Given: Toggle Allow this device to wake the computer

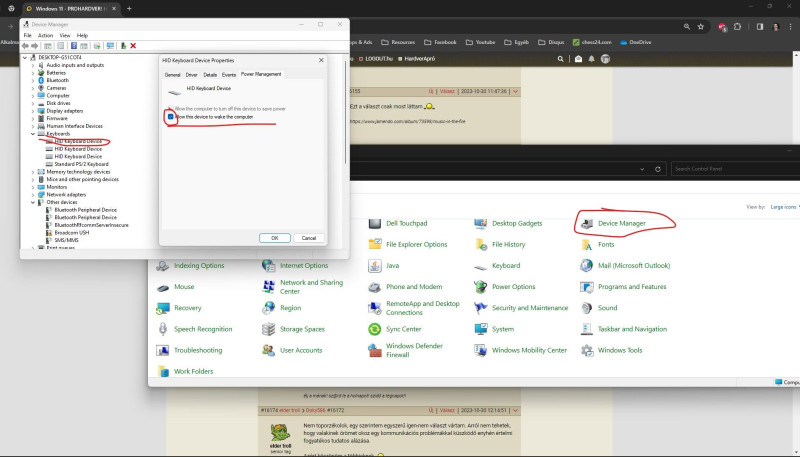Looking at the screenshot, I should 170,117.
